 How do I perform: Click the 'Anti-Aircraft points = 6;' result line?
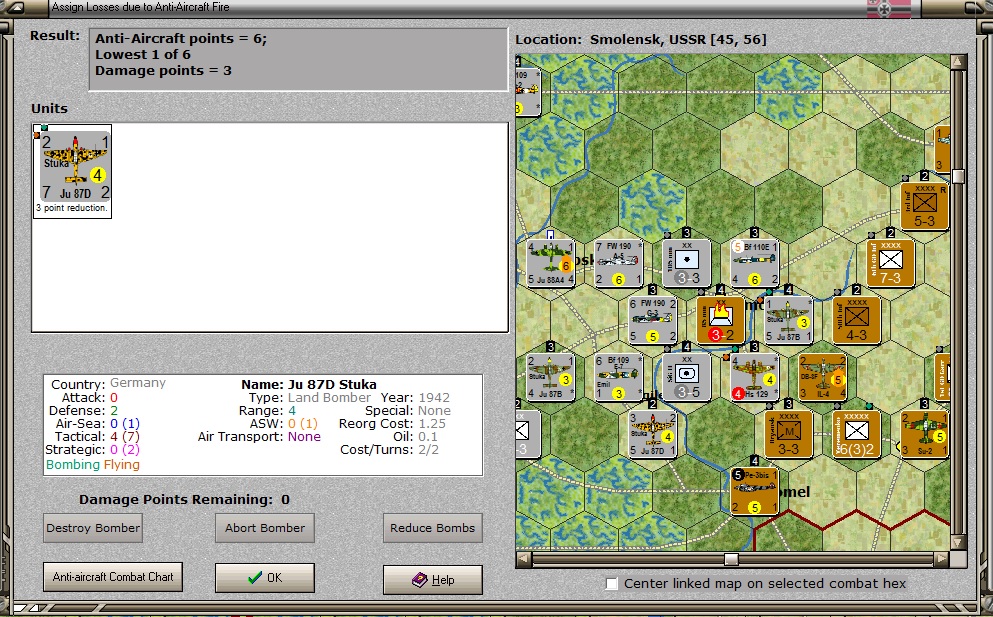click(181, 39)
